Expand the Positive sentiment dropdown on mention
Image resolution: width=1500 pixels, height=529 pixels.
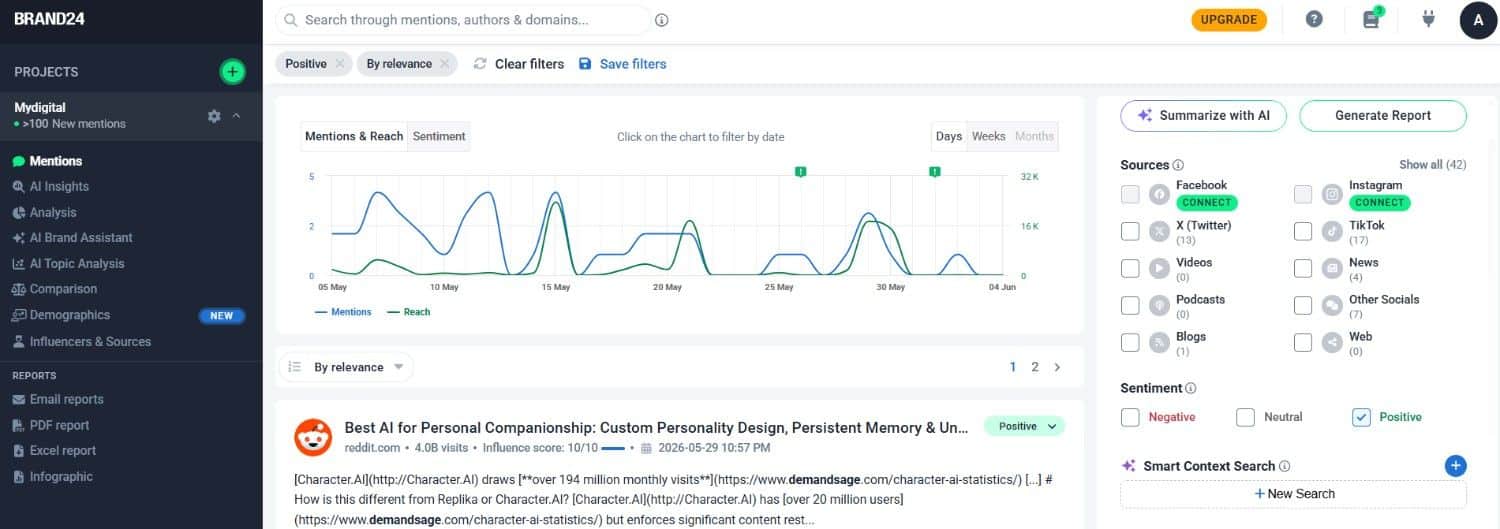pos(1025,426)
